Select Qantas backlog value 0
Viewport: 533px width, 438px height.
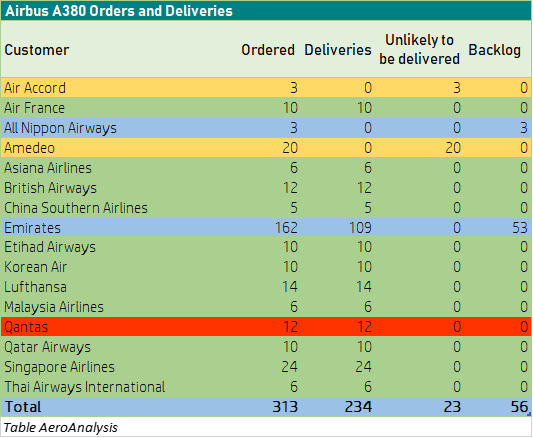pos(524,327)
